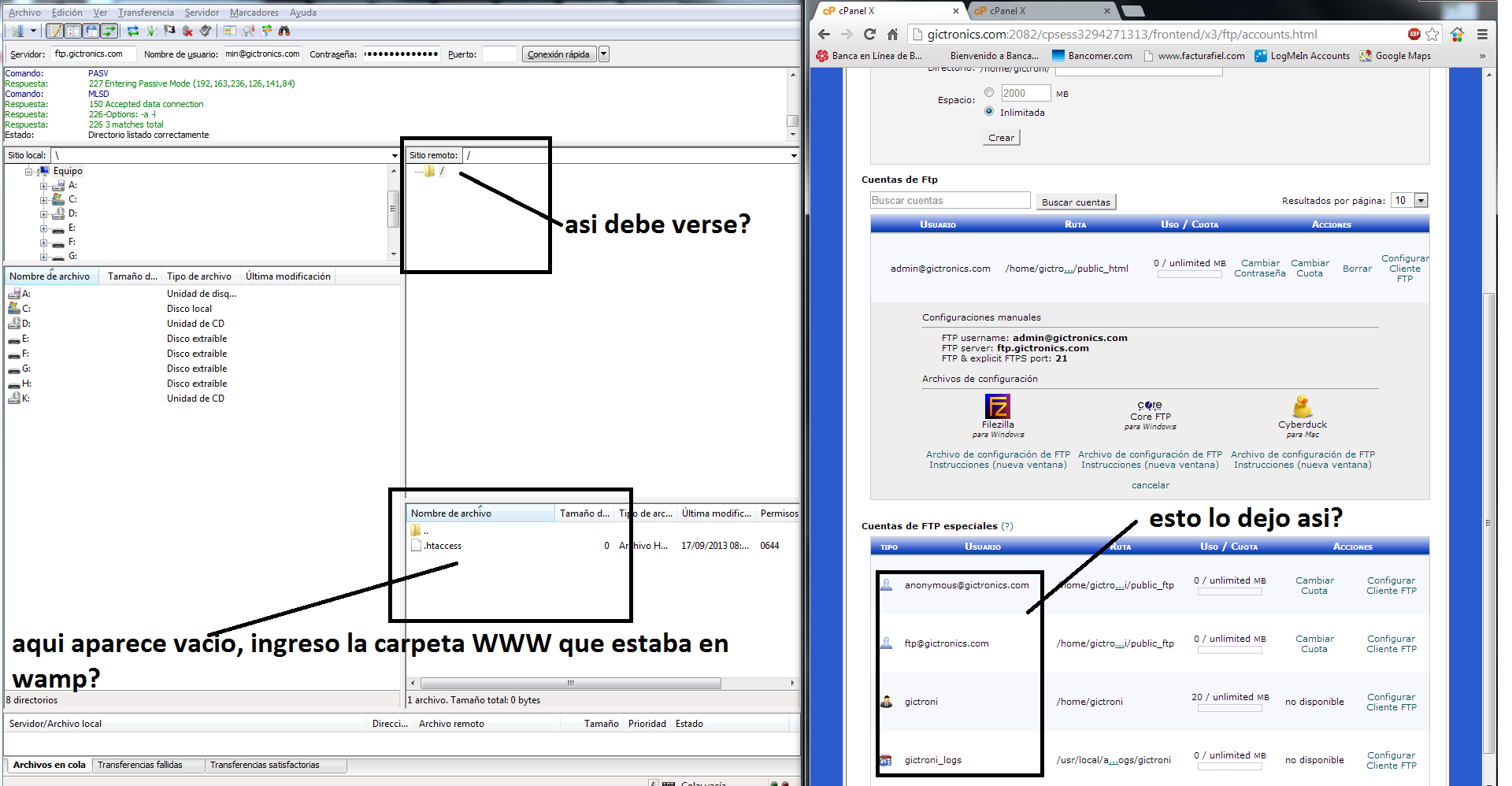The image size is (1512, 786).
Task: Open the Transferencia menu
Action: (x=146, y=13)
